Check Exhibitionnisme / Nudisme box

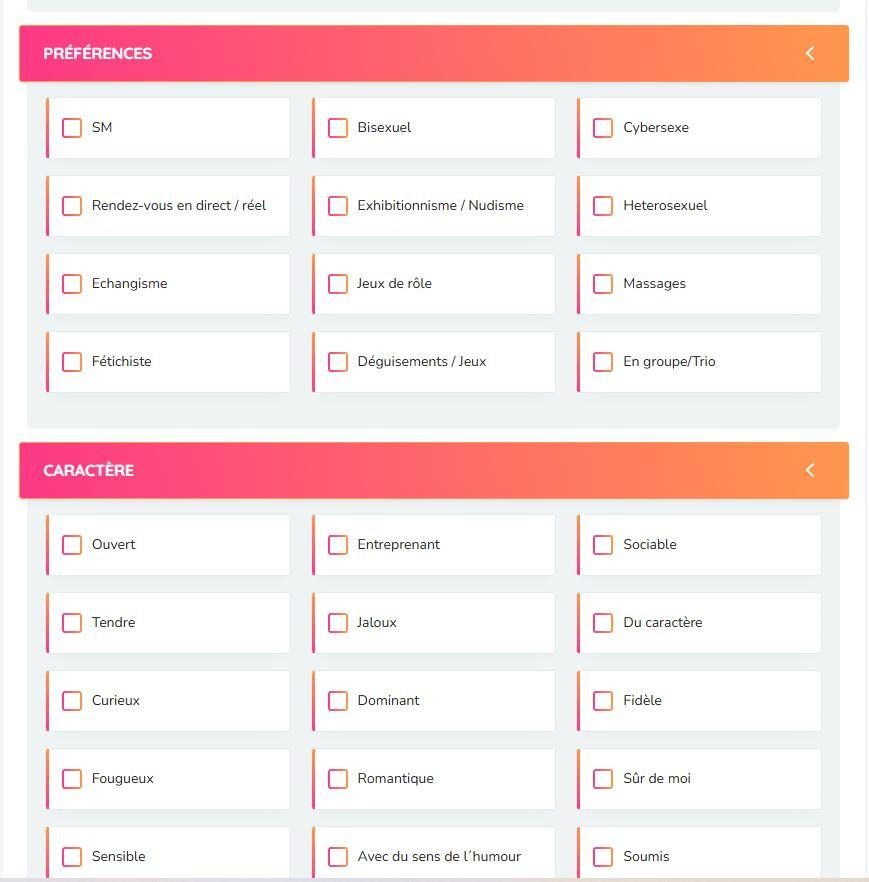(338, 206)
